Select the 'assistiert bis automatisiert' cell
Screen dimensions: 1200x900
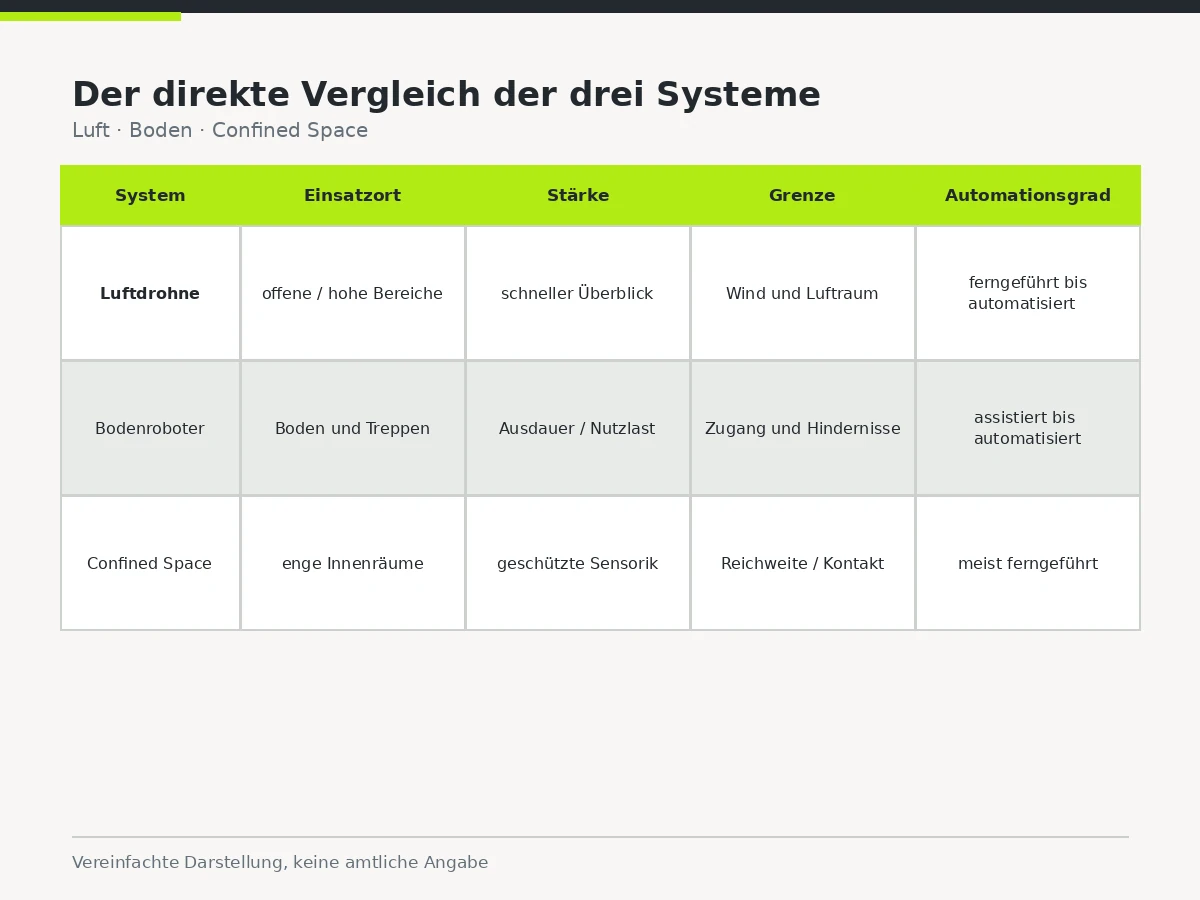(1028, 428)
